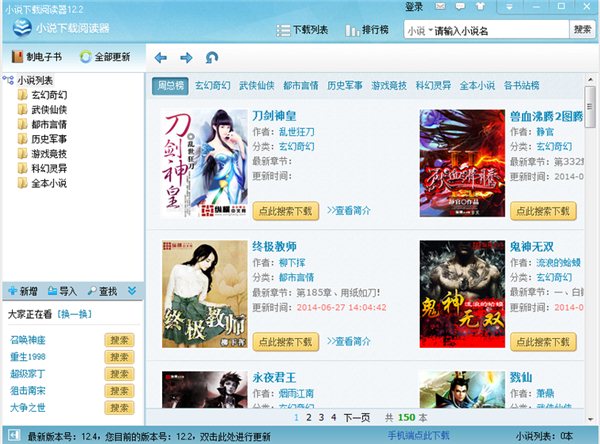Viewport: 600px width, 444px height.
Task: Click 导入 import button in sidebar
Action: click(63, 291)
